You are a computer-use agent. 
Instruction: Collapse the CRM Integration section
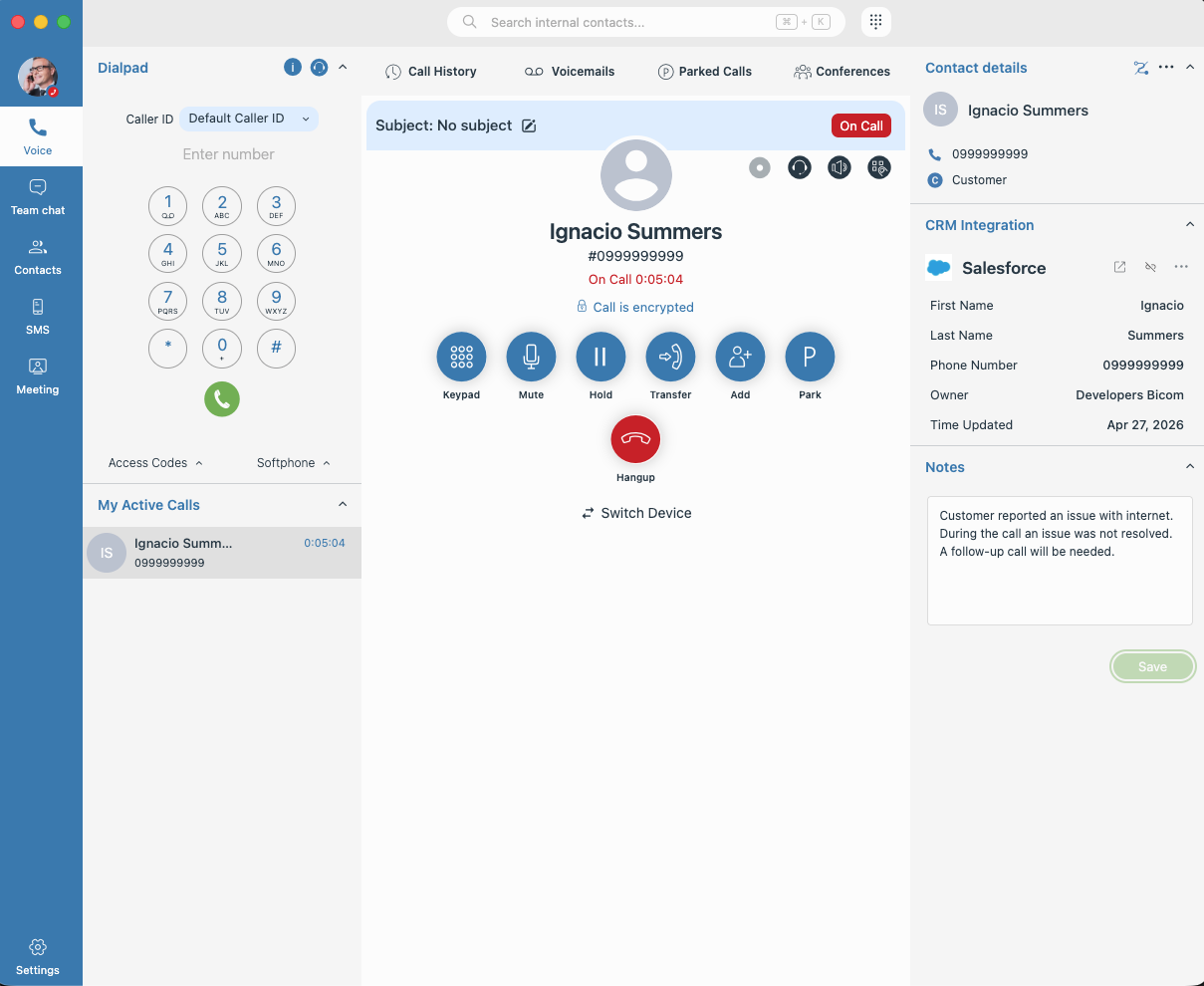pos(1189,225)
